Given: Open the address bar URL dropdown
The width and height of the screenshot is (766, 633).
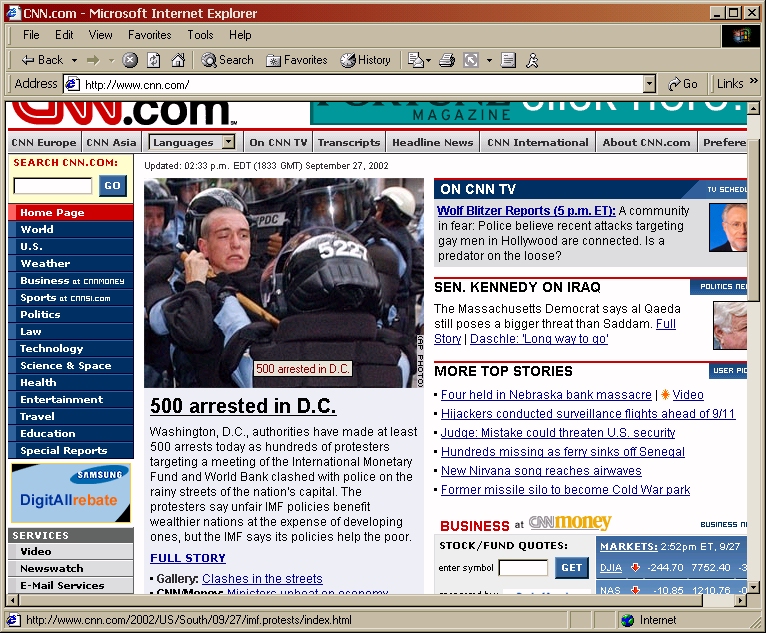Looking at the screenshot, I should (x=649, y=85).
